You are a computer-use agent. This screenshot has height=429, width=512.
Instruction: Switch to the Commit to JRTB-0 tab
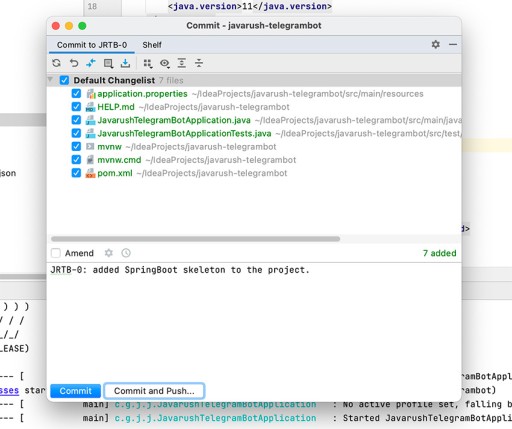tap(92, 45)
